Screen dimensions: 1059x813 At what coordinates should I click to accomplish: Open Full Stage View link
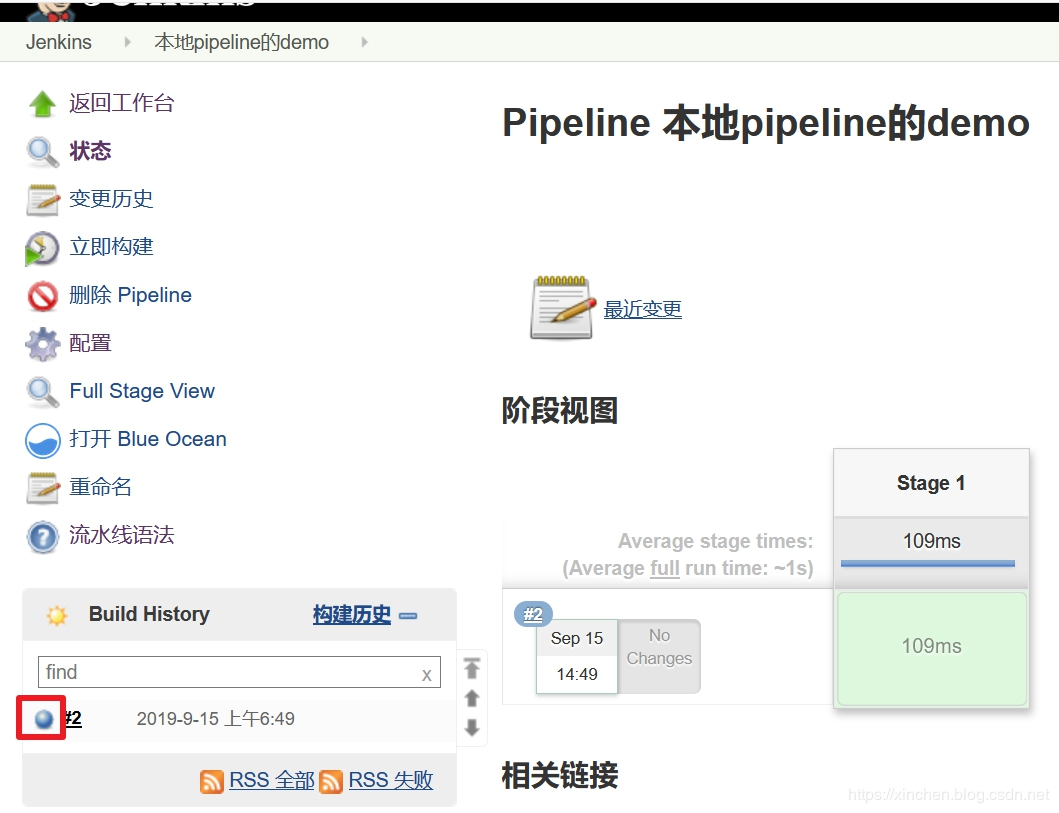click(142, 391)
